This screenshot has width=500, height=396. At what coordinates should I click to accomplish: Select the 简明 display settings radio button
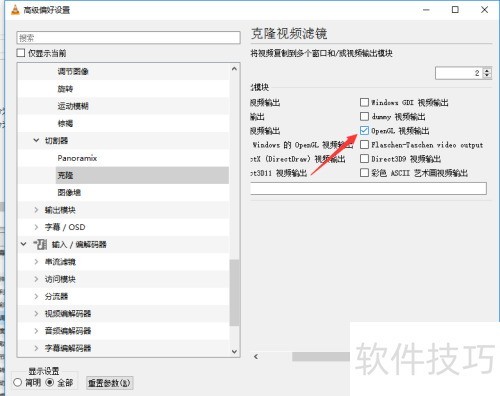point(18,382)
